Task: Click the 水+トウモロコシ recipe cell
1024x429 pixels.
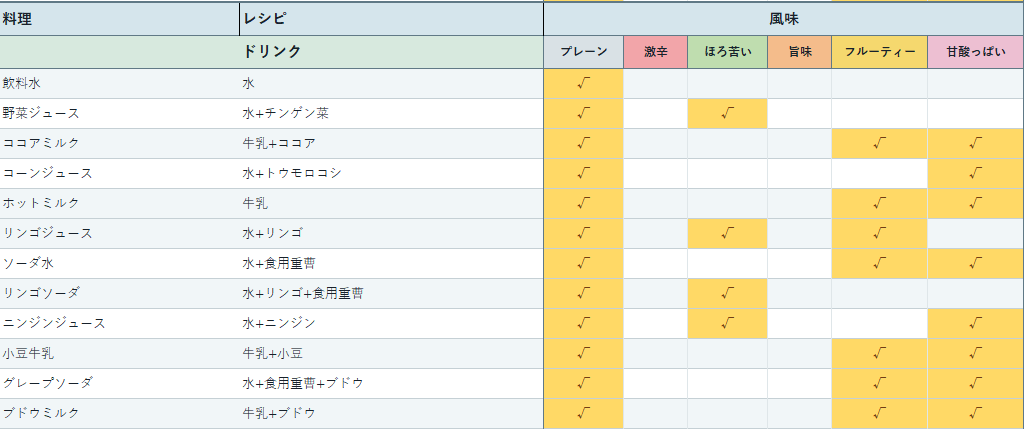Action: 391,174
